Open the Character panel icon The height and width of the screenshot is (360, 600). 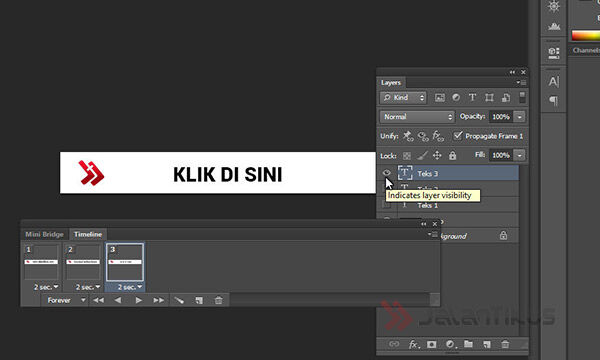pos(554,81)
